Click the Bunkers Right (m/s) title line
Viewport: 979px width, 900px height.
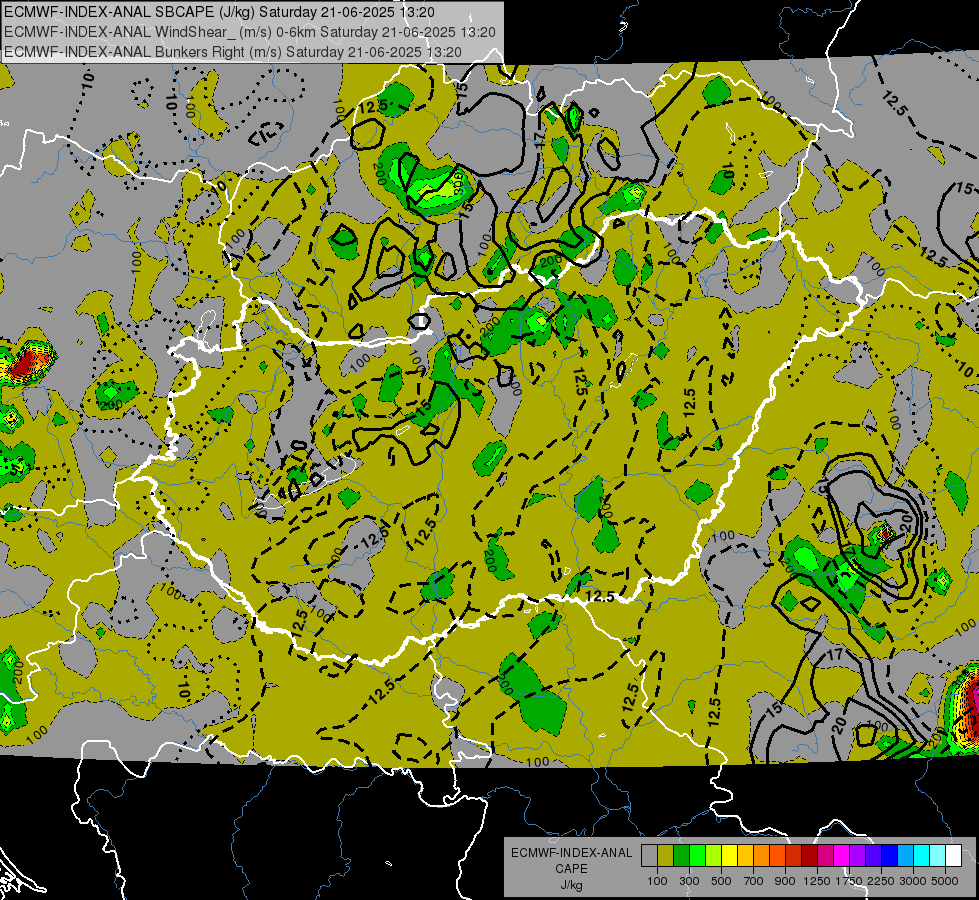233,52
